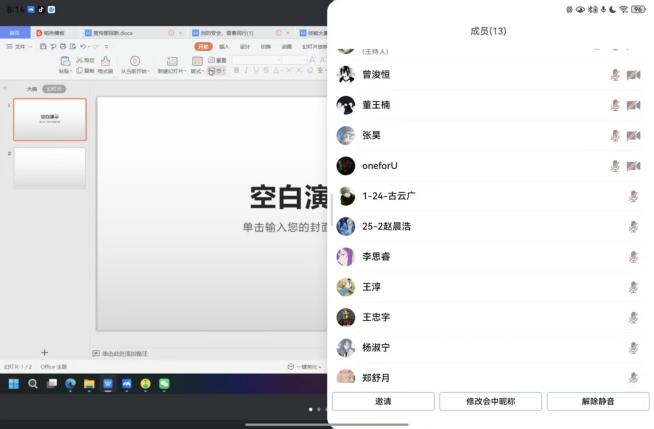This screenshot has width=654, height=429.
Task: Toggle microphone for 曾浚恒
Action: click(x=615, y=75)
